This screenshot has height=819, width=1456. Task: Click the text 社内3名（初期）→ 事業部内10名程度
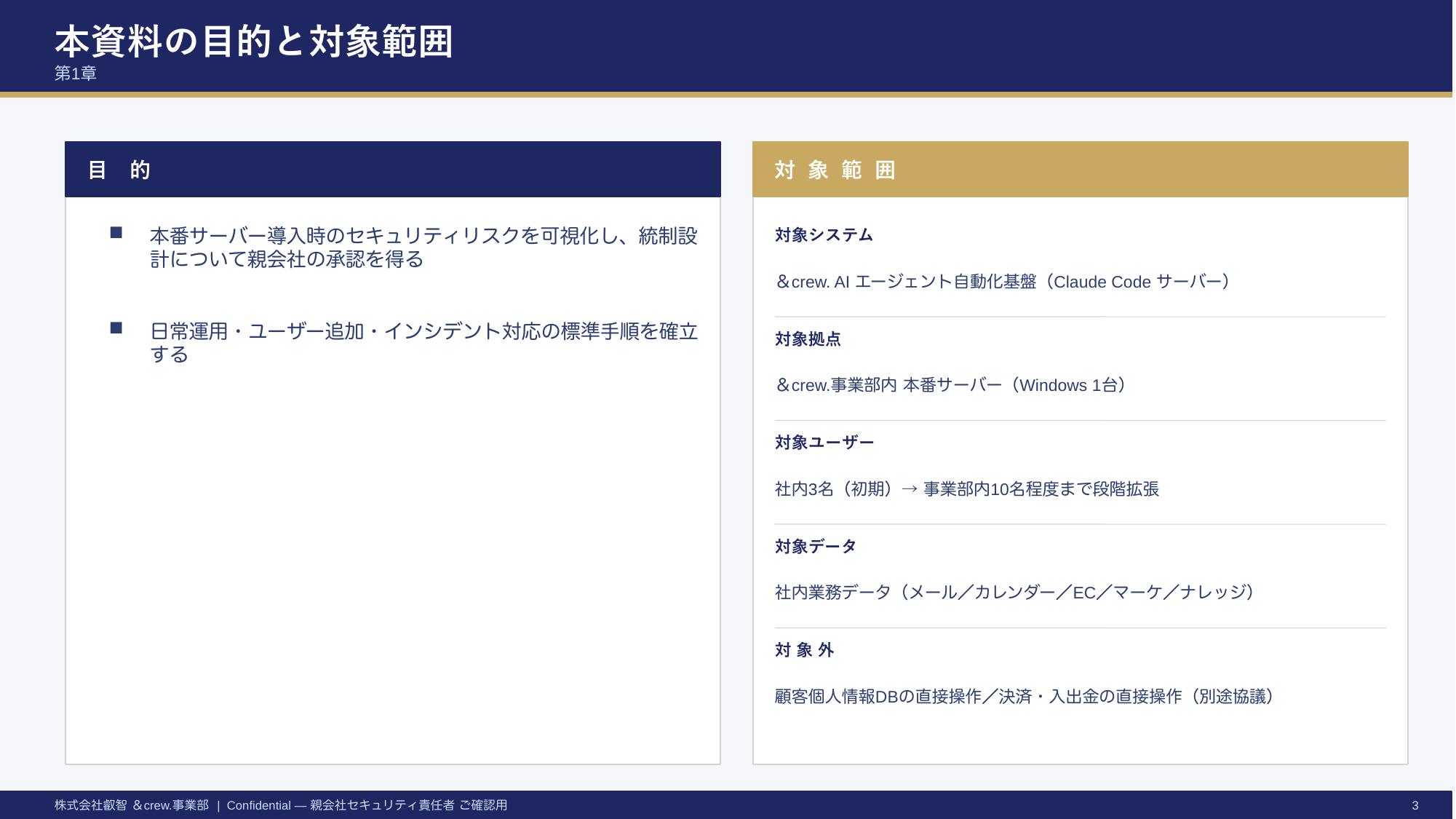[x=967, y=489]
